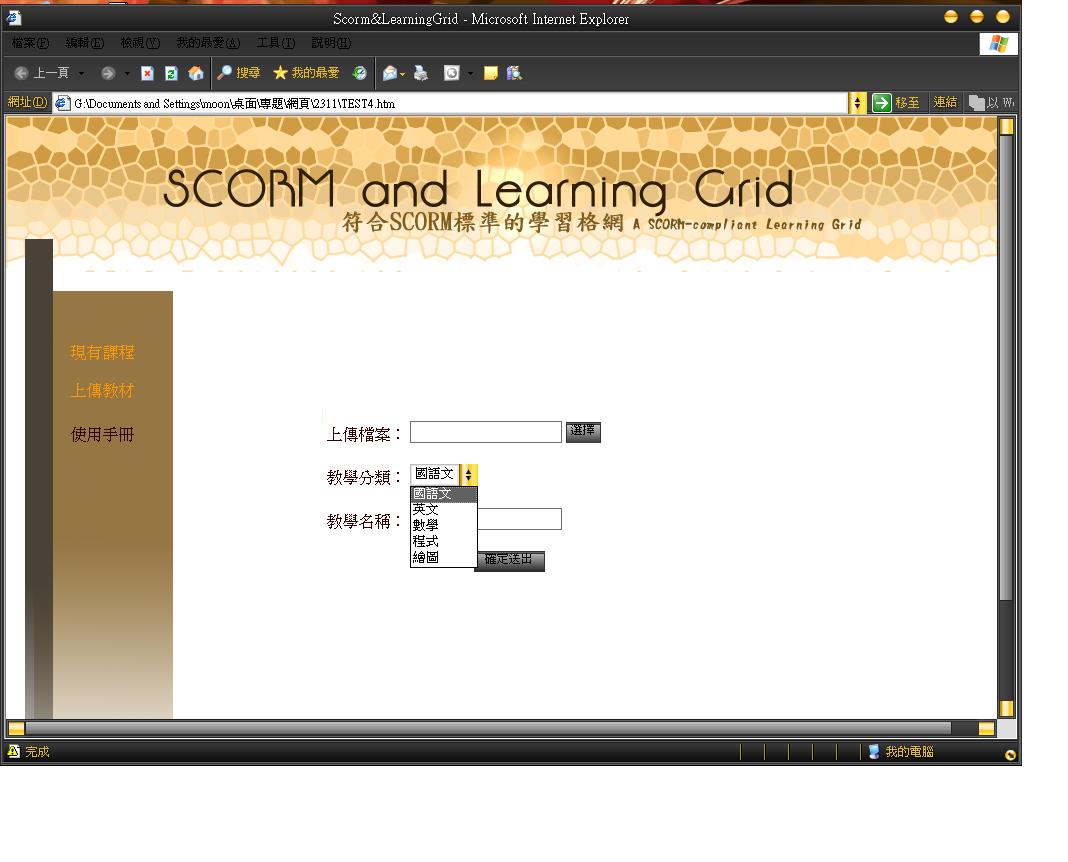Screen dimensions: 1068x862
Task: Click the 上傳檔案 file path field
Action: coord(485,432)
